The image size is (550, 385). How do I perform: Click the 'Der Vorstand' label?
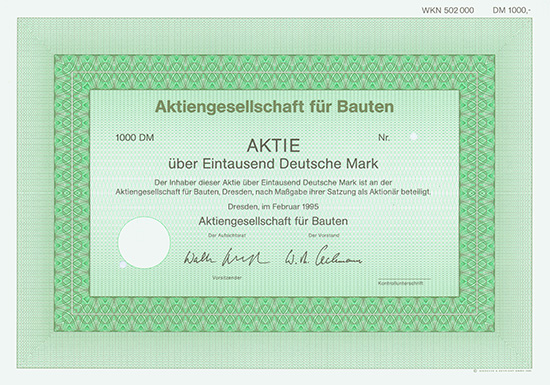(324, 236)
